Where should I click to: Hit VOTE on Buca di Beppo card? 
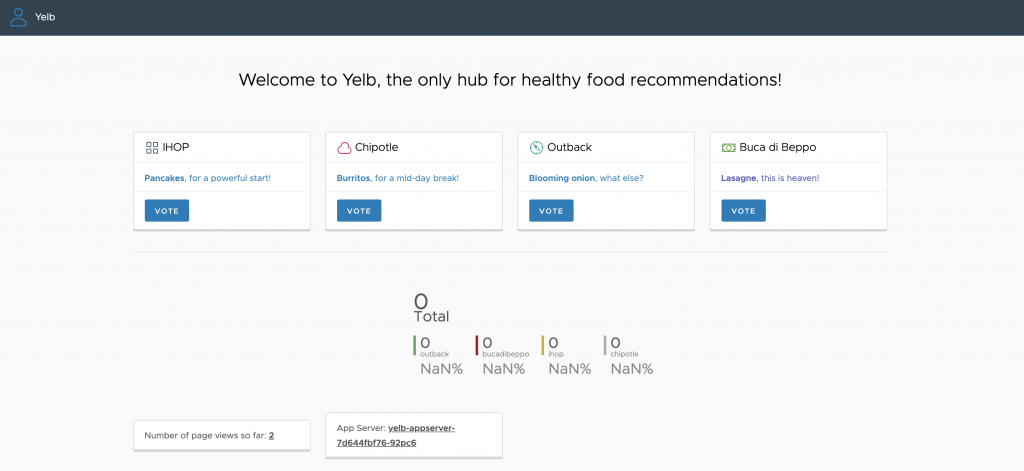(743, 211)
